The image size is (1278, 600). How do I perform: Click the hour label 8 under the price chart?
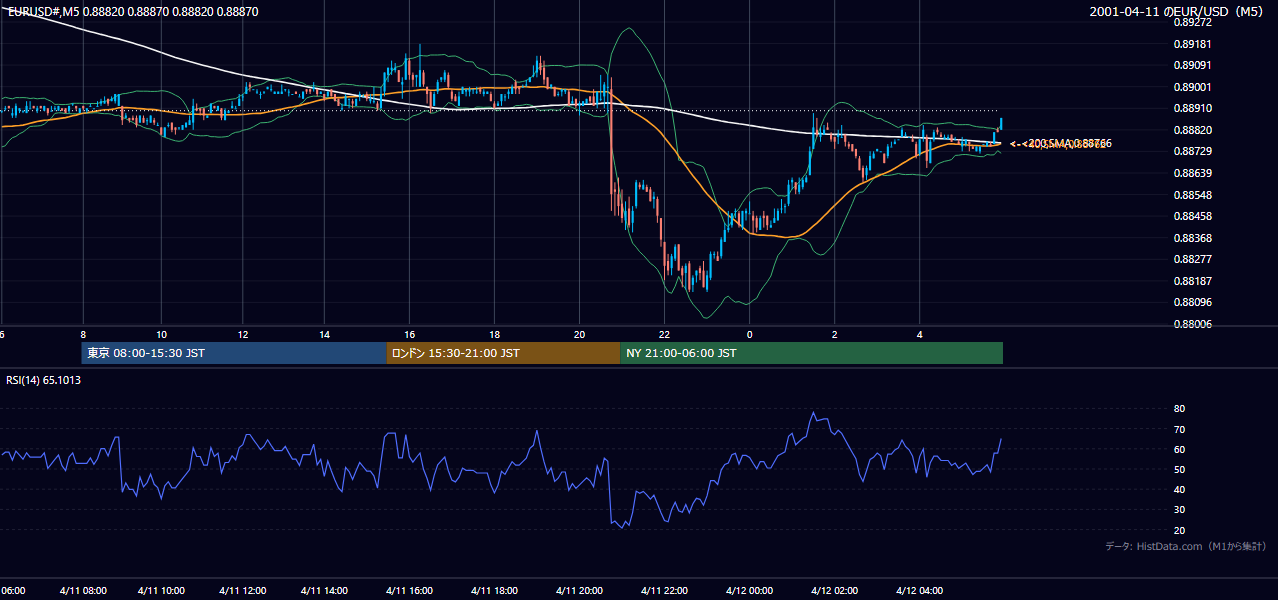point(83,334)
